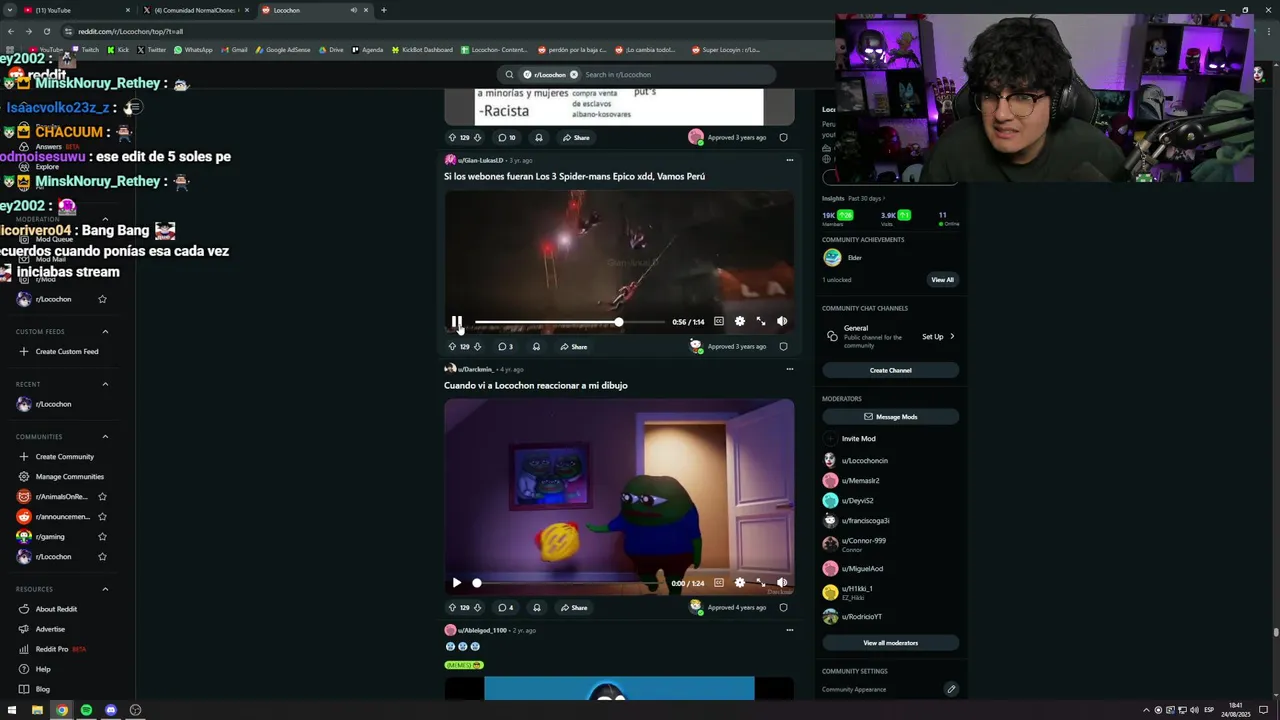
Task: Seek the Spider-mans video progress bar
Action: 570,322
